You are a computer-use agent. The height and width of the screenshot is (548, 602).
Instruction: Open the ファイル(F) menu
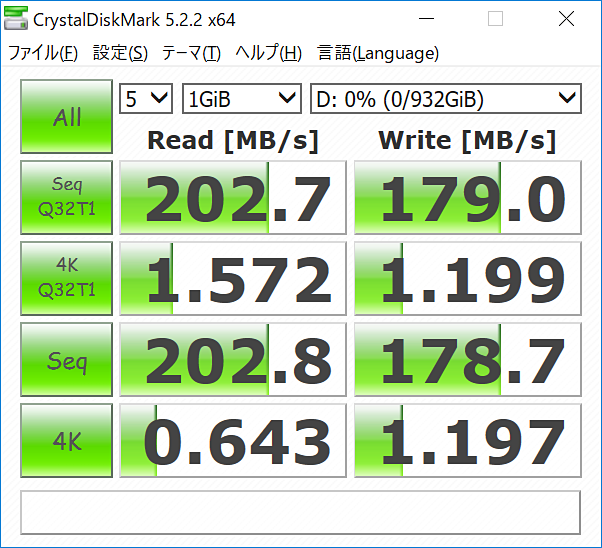(43, 53)
